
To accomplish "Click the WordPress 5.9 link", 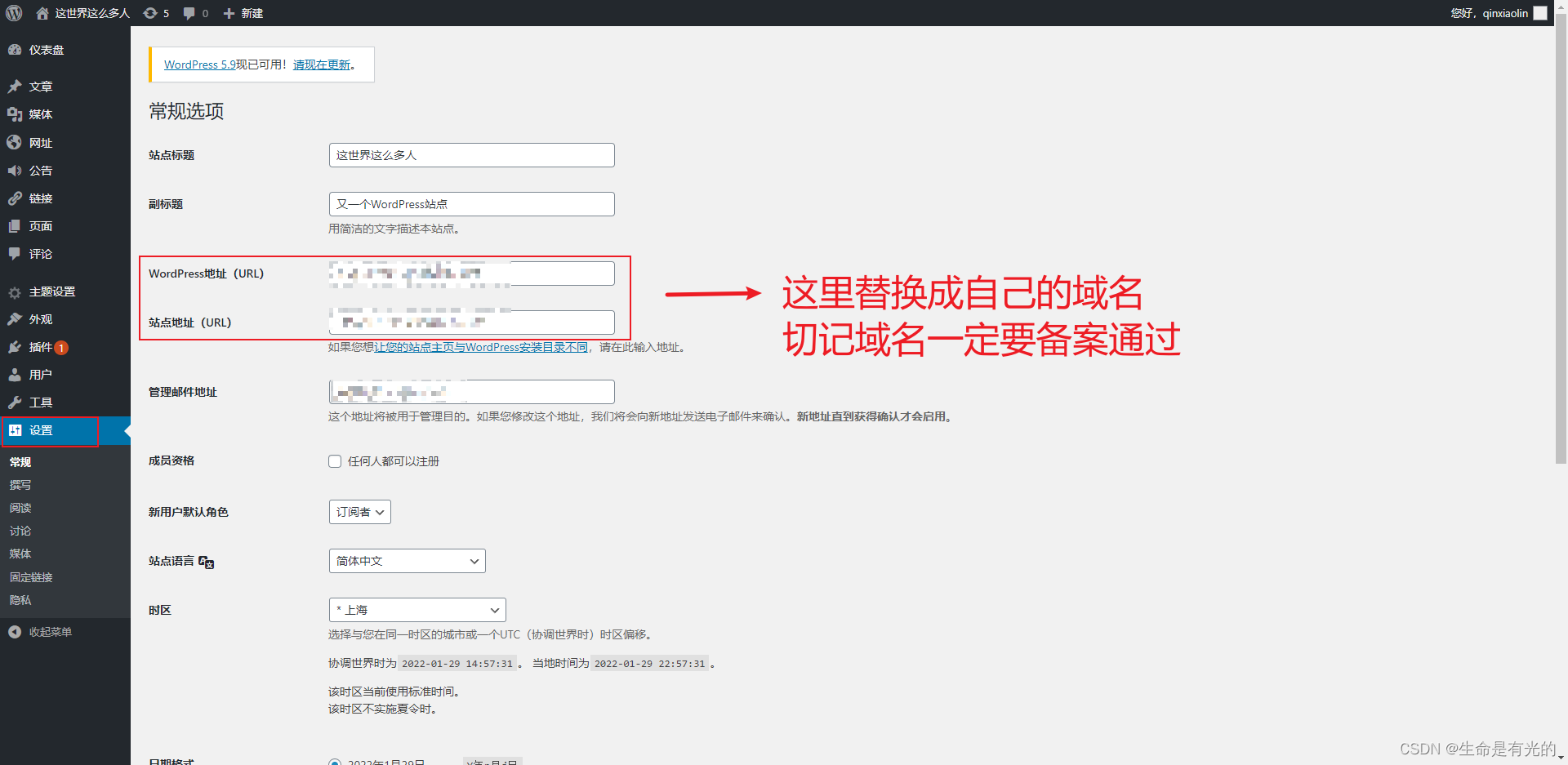I will click(x=199, y=64).
